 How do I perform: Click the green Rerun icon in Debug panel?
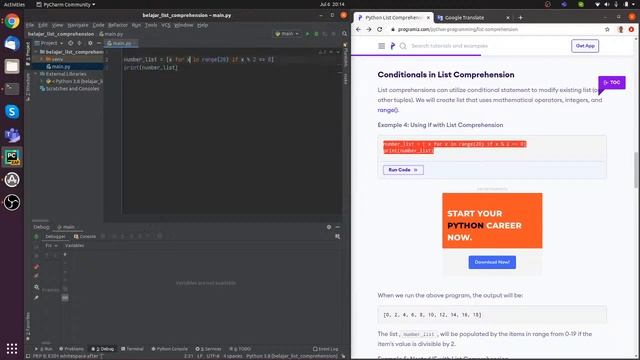click(x=36, y=237)
